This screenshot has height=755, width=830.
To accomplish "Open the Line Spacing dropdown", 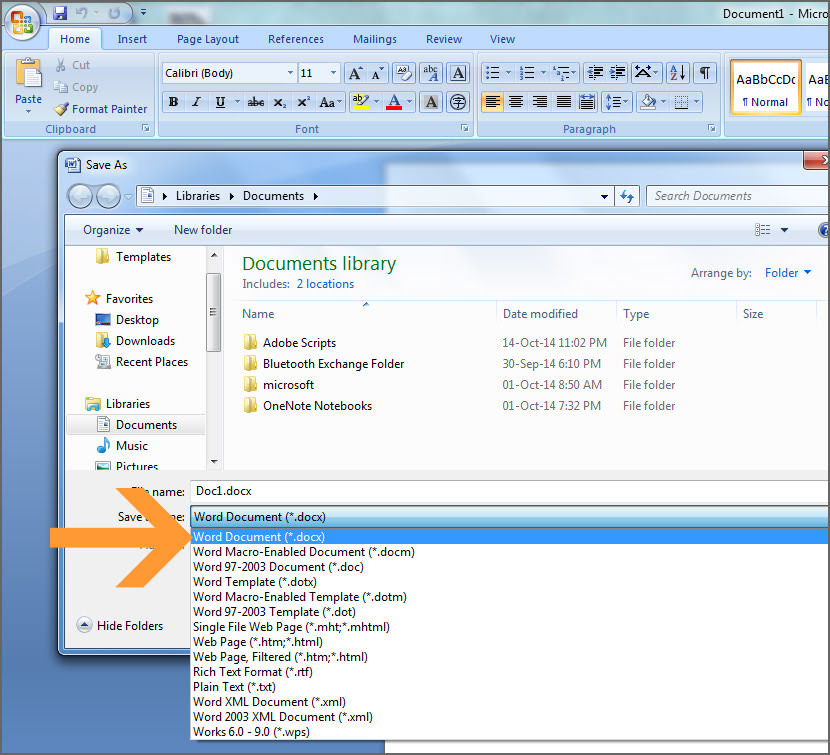I will tap(616, 102).
